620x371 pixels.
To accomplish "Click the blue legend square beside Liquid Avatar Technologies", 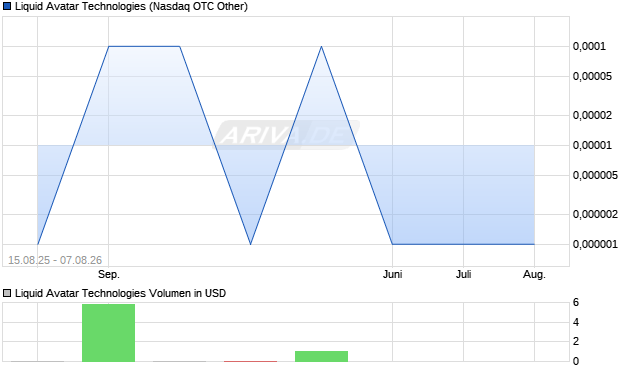I will [7, 7].
